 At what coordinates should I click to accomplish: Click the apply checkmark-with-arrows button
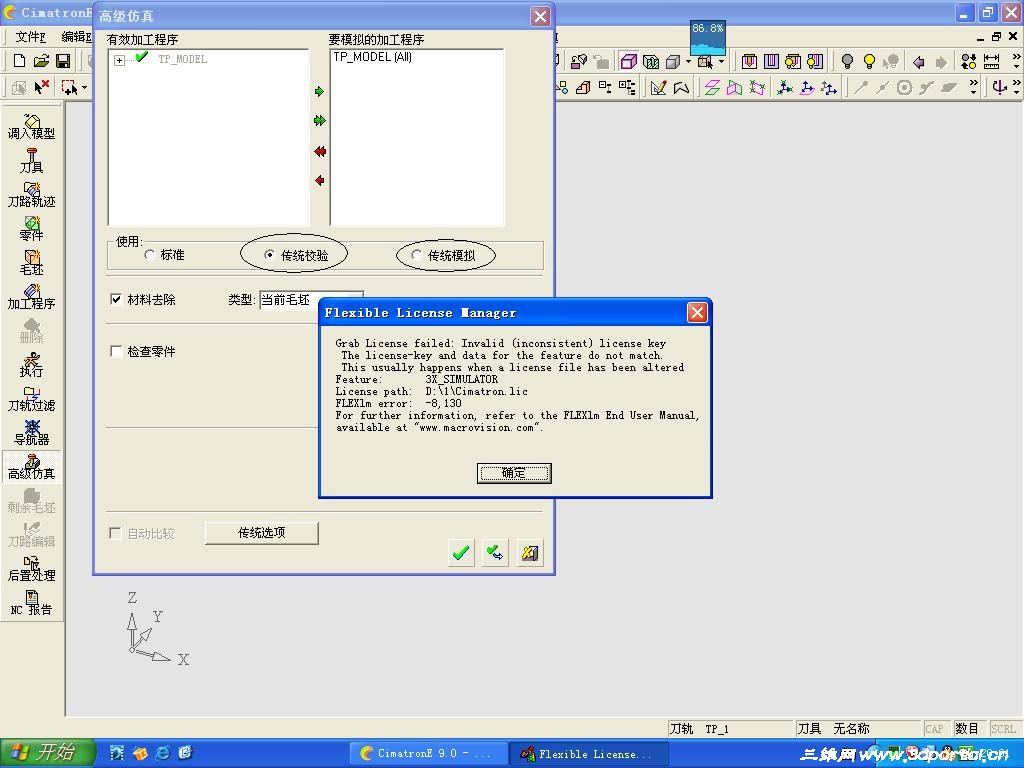coord(495,553)
